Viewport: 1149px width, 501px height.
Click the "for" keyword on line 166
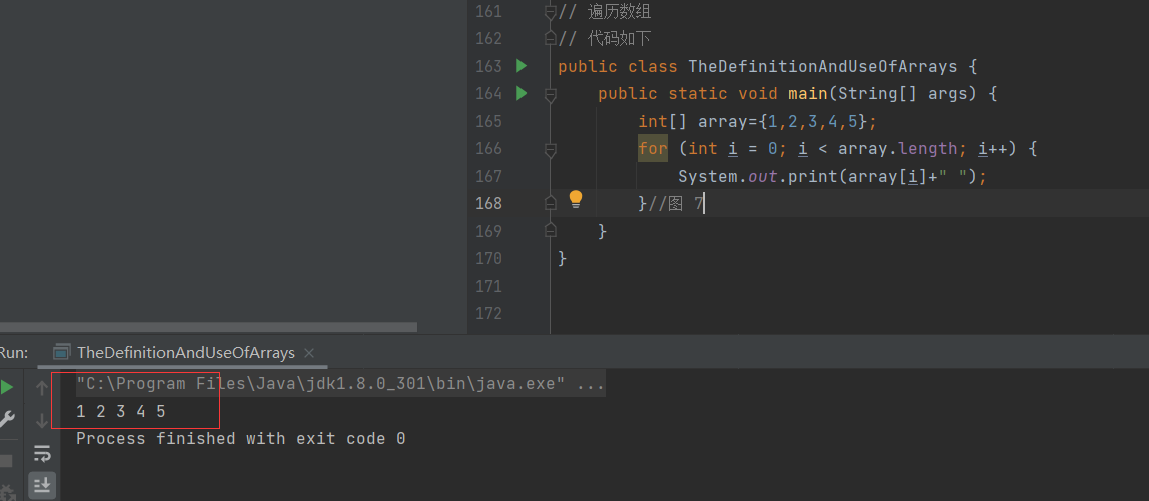(x=653, y=149)
